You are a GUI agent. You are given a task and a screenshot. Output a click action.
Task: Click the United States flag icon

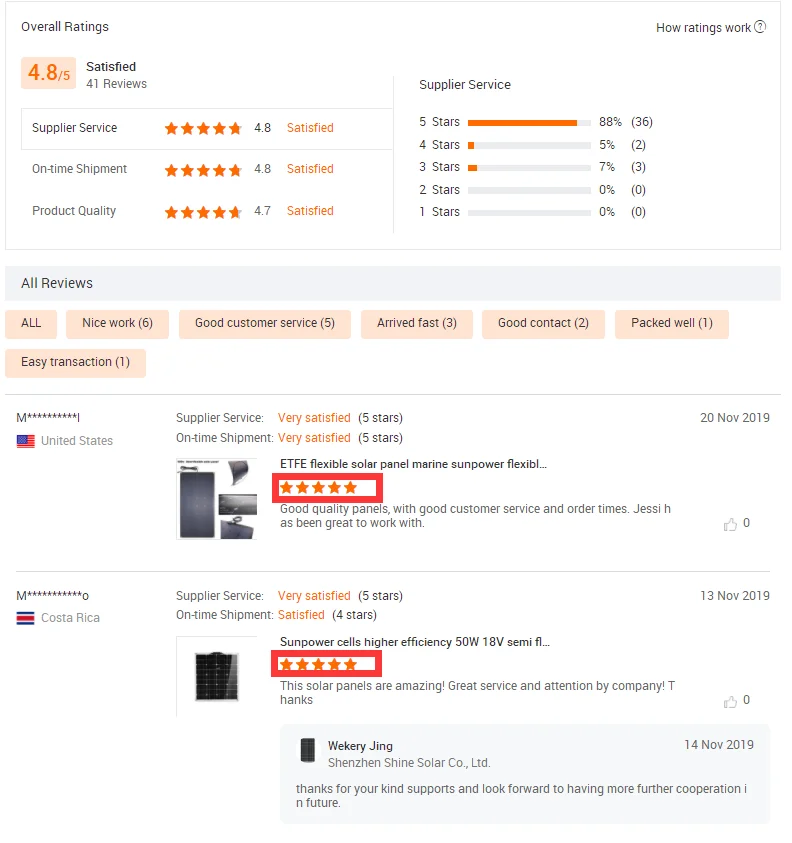pyautogui.click(x=26, y=441)
